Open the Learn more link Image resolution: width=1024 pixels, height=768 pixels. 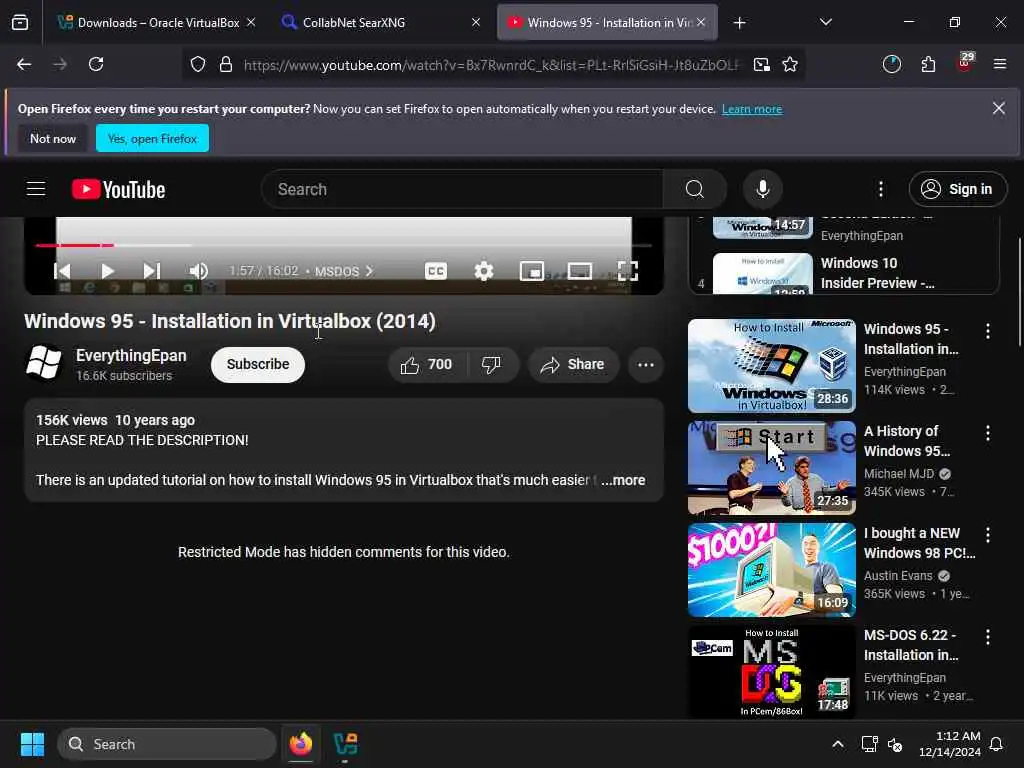752,109
